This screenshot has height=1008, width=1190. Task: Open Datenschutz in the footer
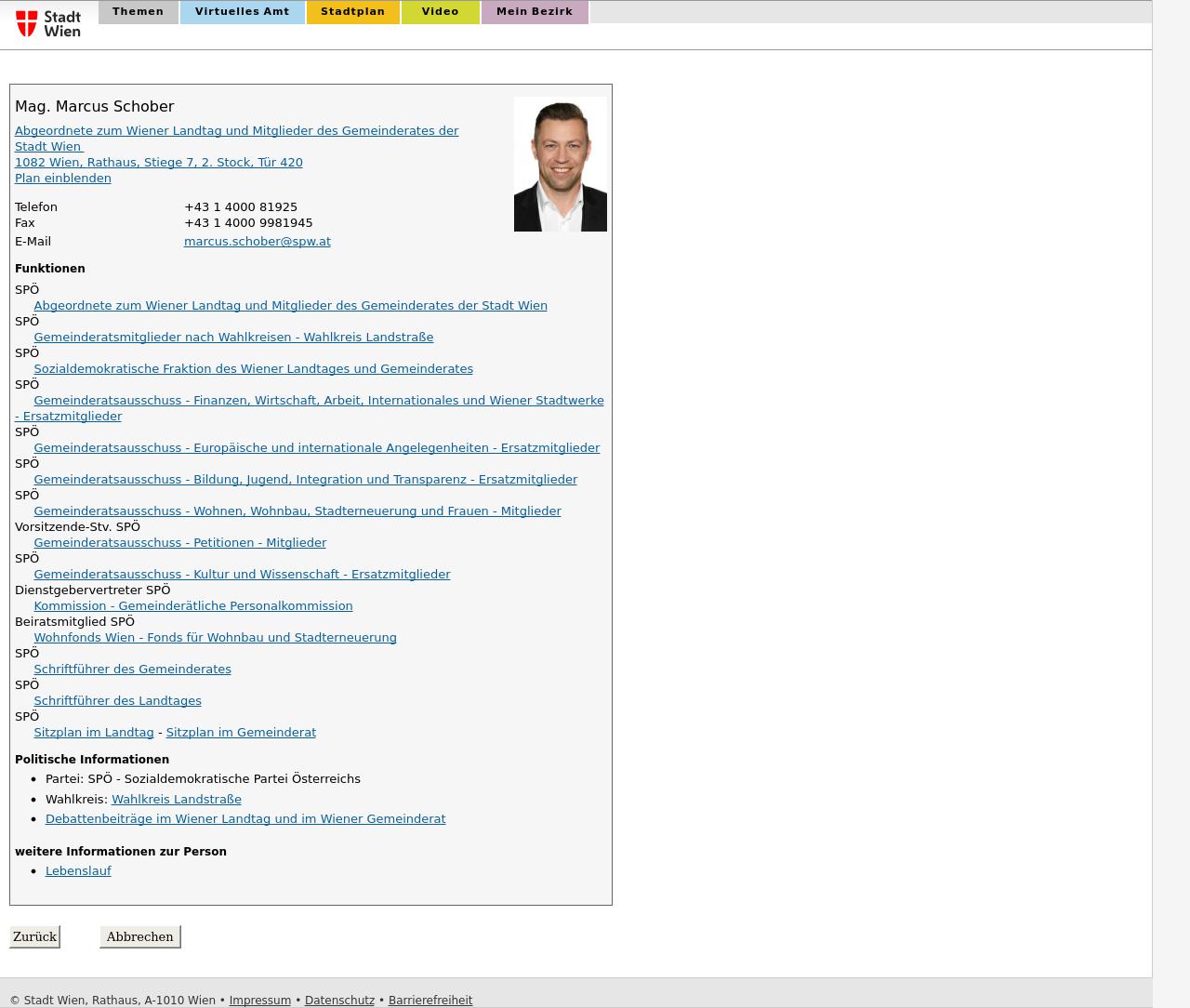pyautogui.click(x=339, y=1001)
